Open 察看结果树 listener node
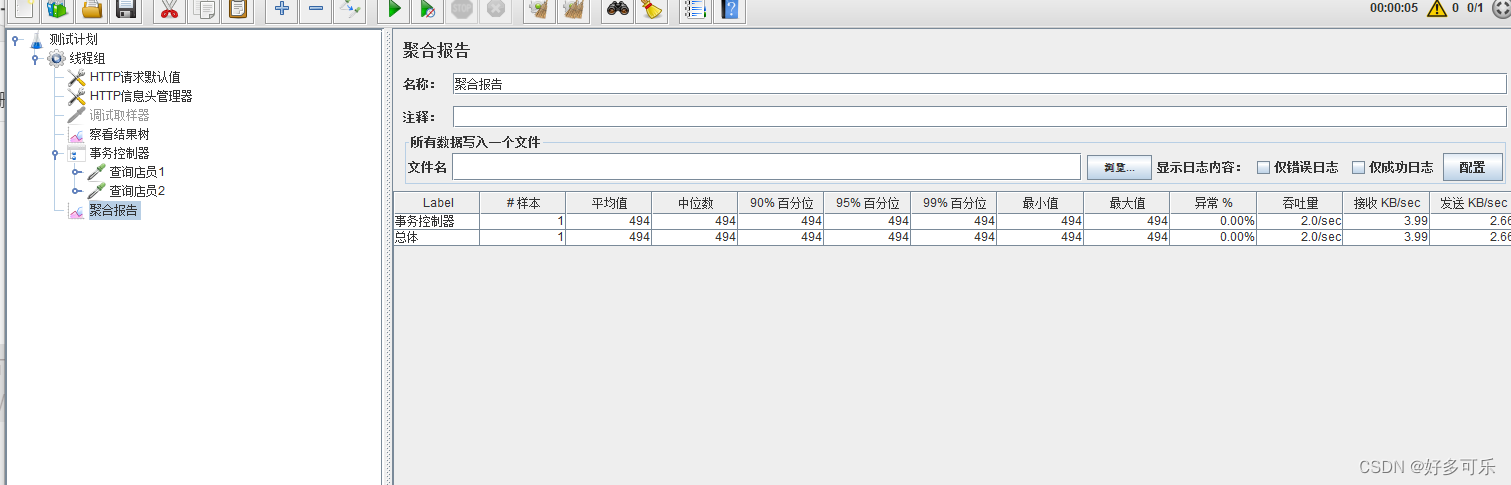 click(119, 134)
